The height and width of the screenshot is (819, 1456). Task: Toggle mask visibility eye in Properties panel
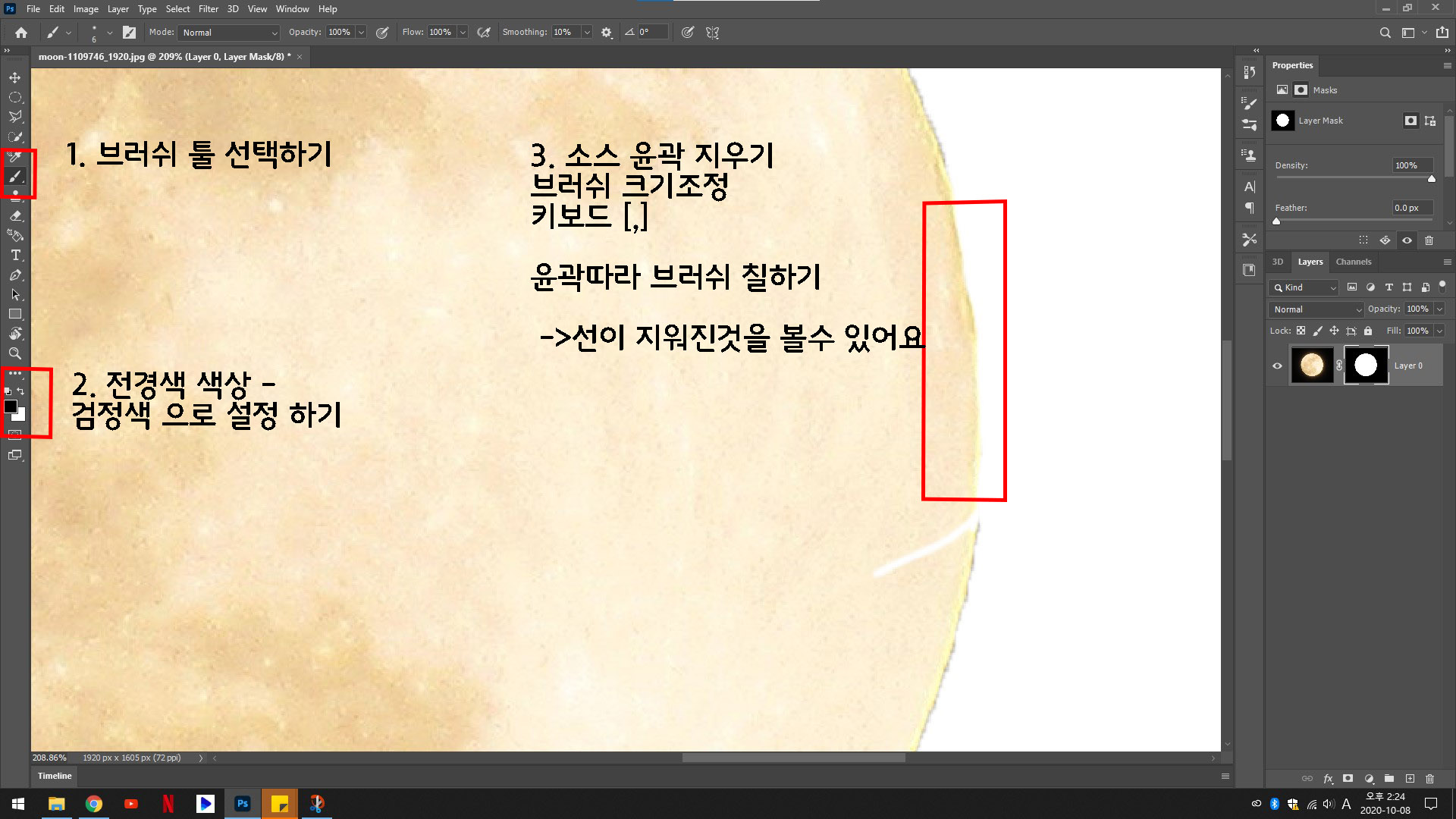pos(1407,240)
